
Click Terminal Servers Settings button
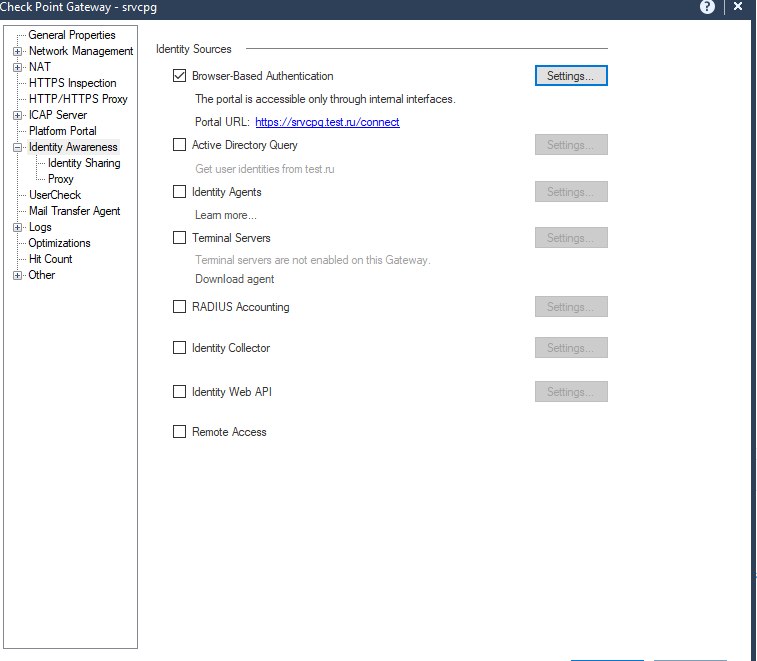point(571,238)
